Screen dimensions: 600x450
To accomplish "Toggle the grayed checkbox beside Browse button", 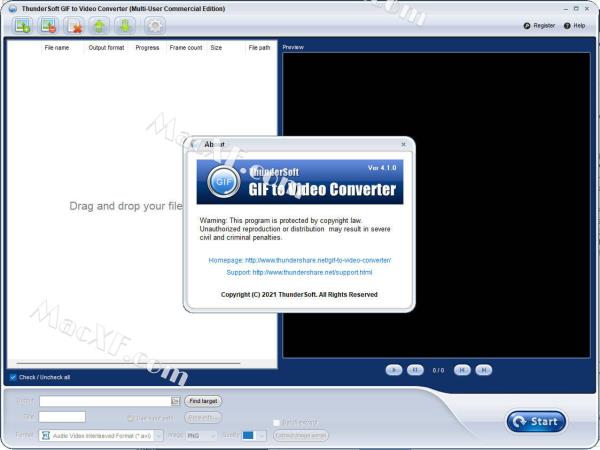I will point(130,418).
